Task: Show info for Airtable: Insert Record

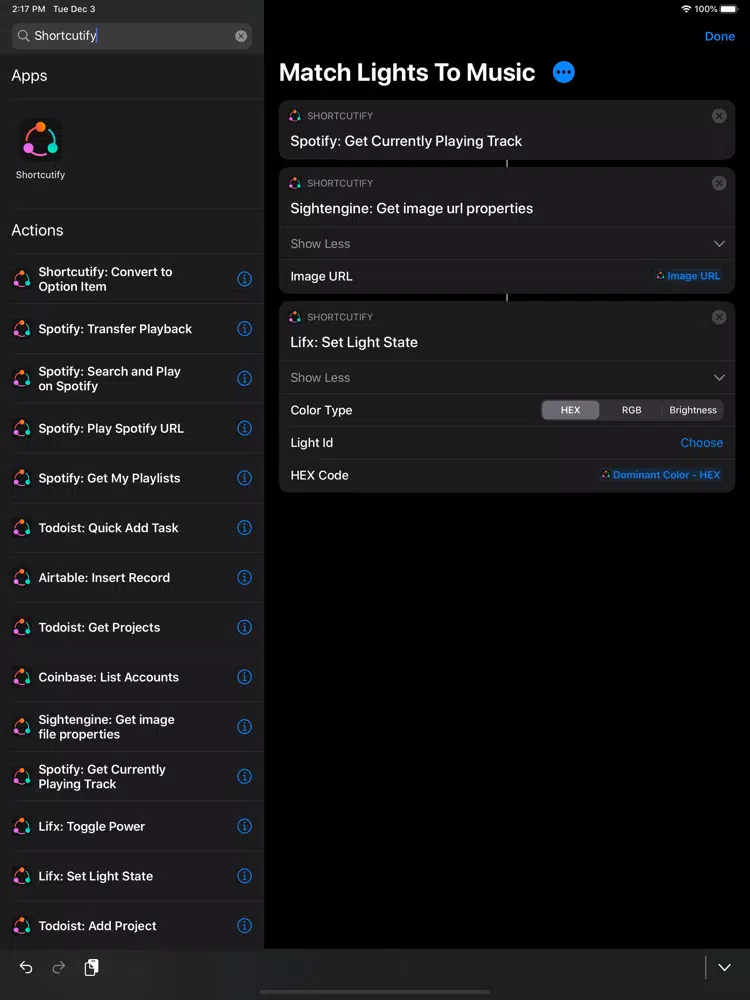Action: tap(244, 577)
